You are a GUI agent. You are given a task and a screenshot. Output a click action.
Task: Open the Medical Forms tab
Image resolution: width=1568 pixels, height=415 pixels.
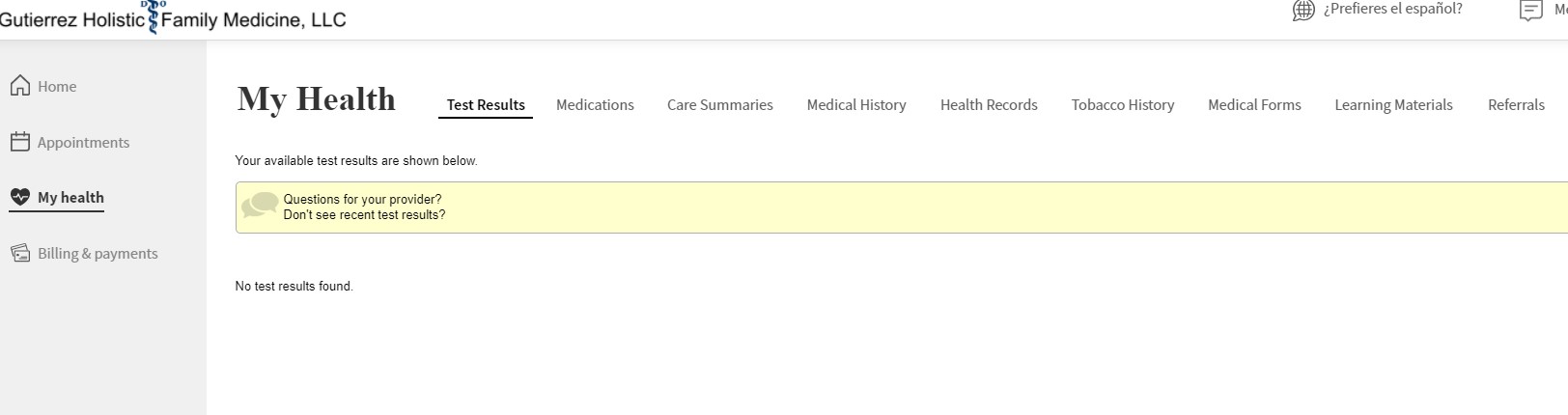(1254, 104)
